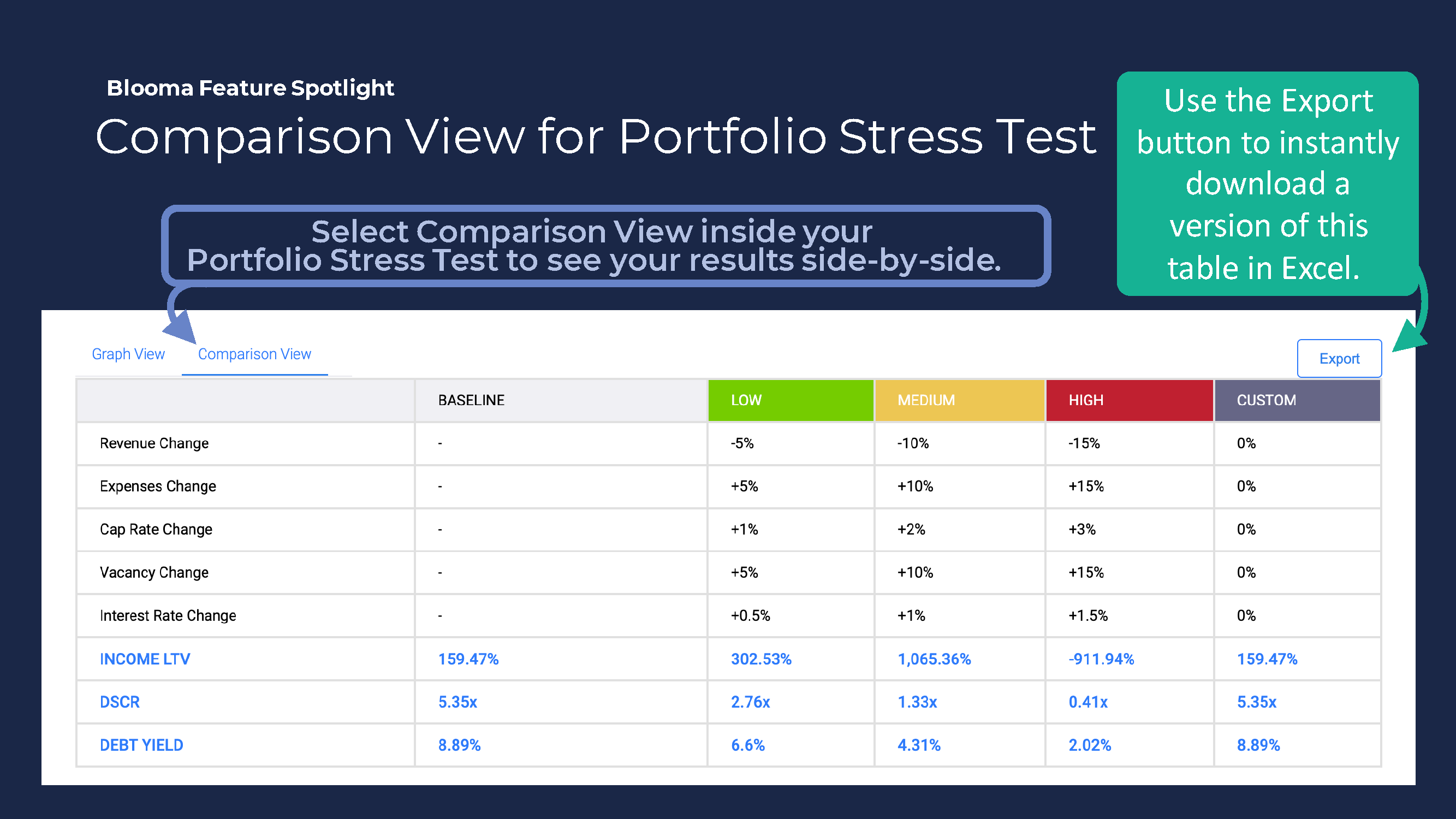Select the 0% CUSTOM Revenue Change cell
This screenshot has width=1456, height=819.
1246,444
